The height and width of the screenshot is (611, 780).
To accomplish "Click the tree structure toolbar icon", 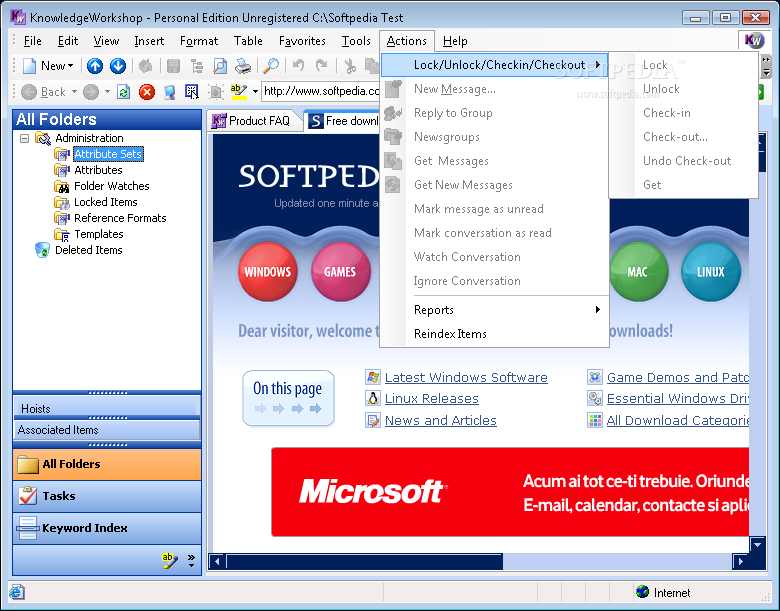I will click(197, 66).
